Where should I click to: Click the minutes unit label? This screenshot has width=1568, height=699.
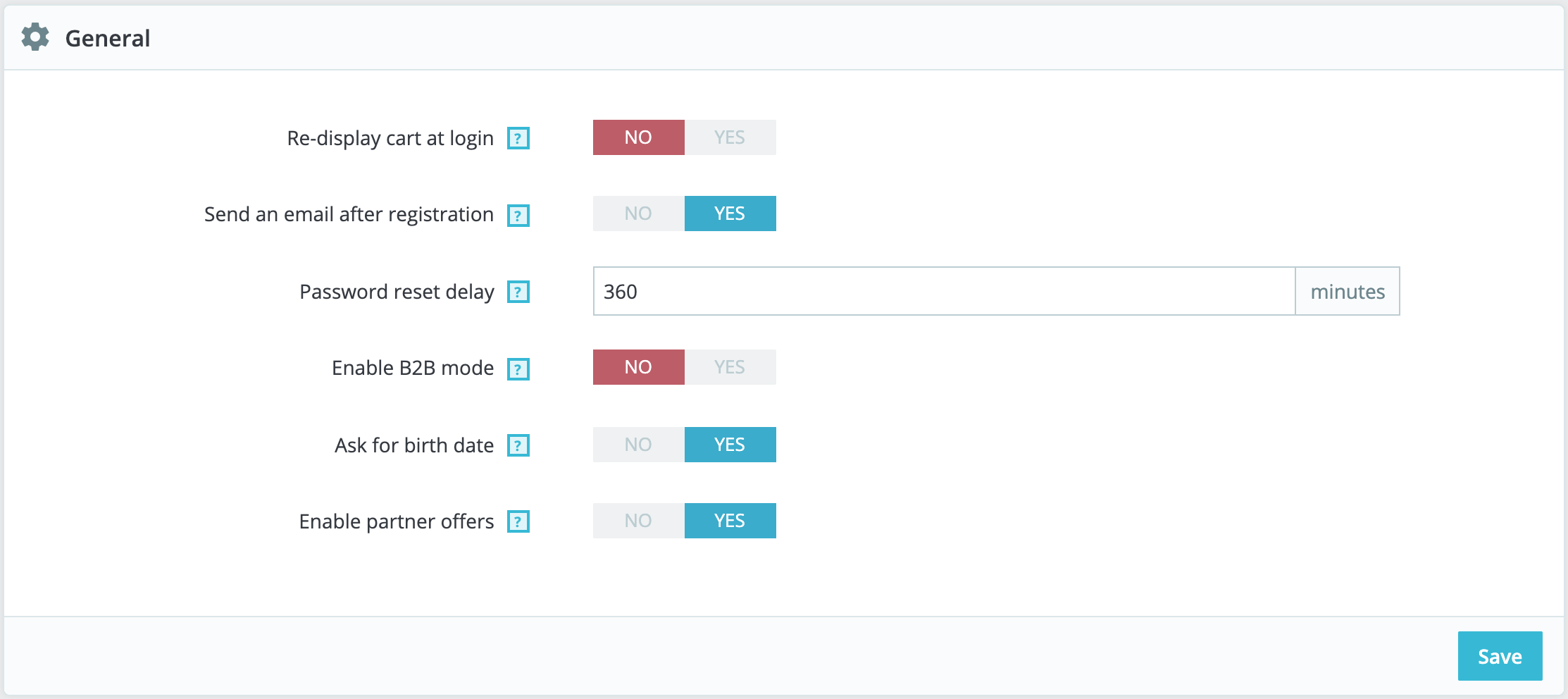(x=1346, y=291)
